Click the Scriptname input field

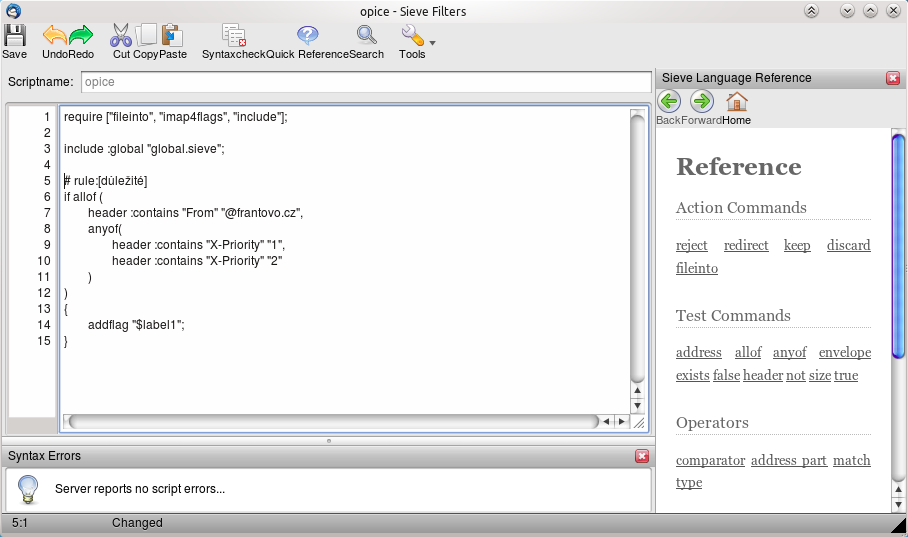[365, 82]
